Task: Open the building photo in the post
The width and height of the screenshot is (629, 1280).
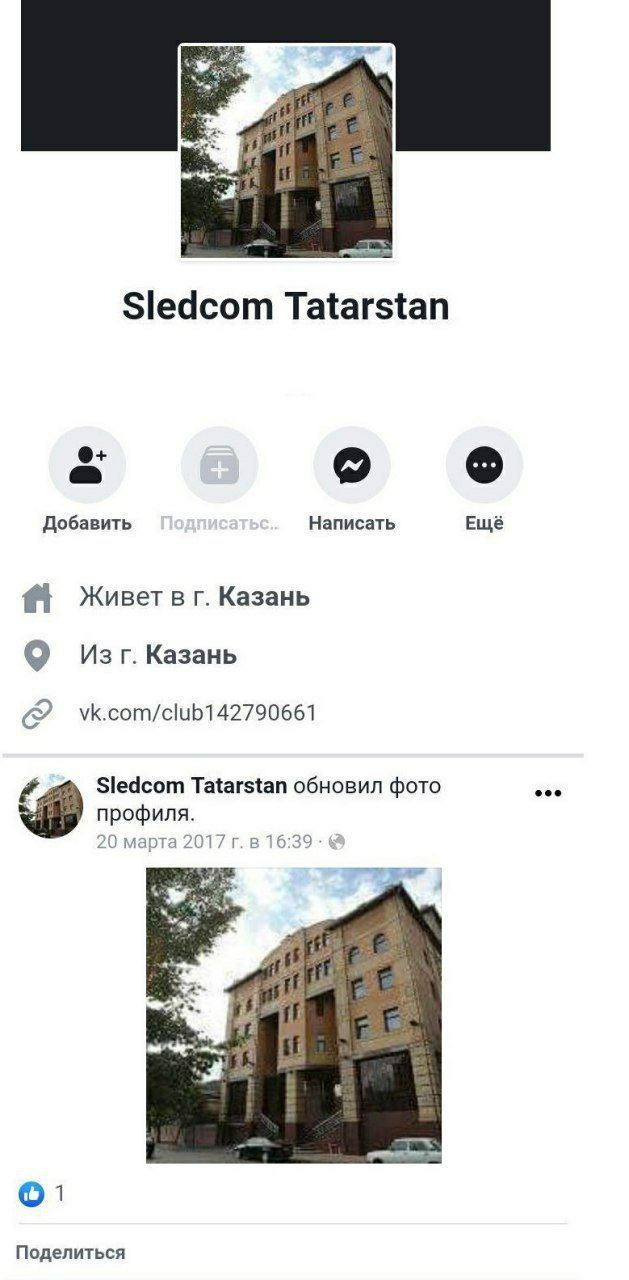Action: [x=294, y=1015]
